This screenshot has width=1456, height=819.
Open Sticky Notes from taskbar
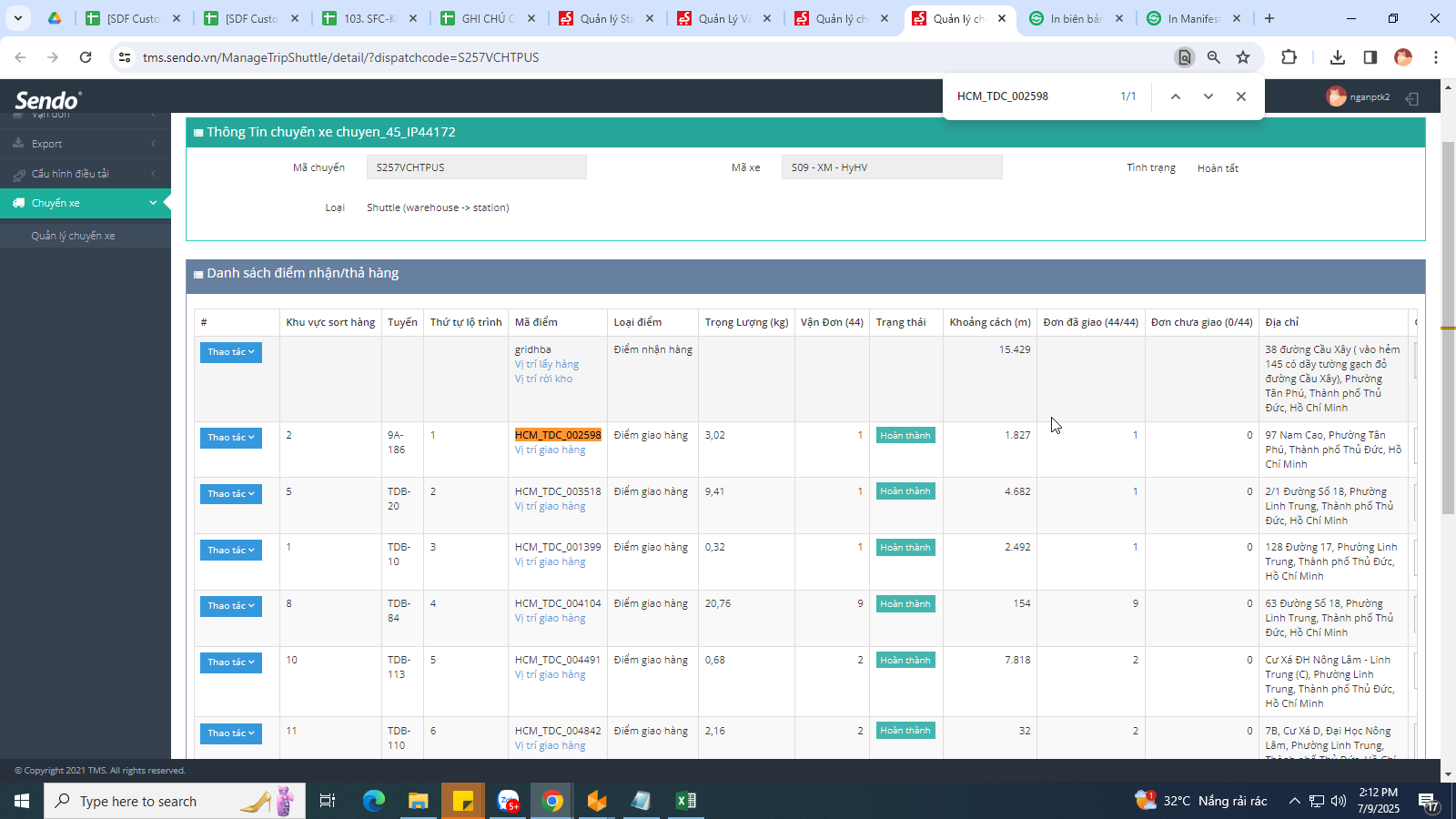(462, 801)
